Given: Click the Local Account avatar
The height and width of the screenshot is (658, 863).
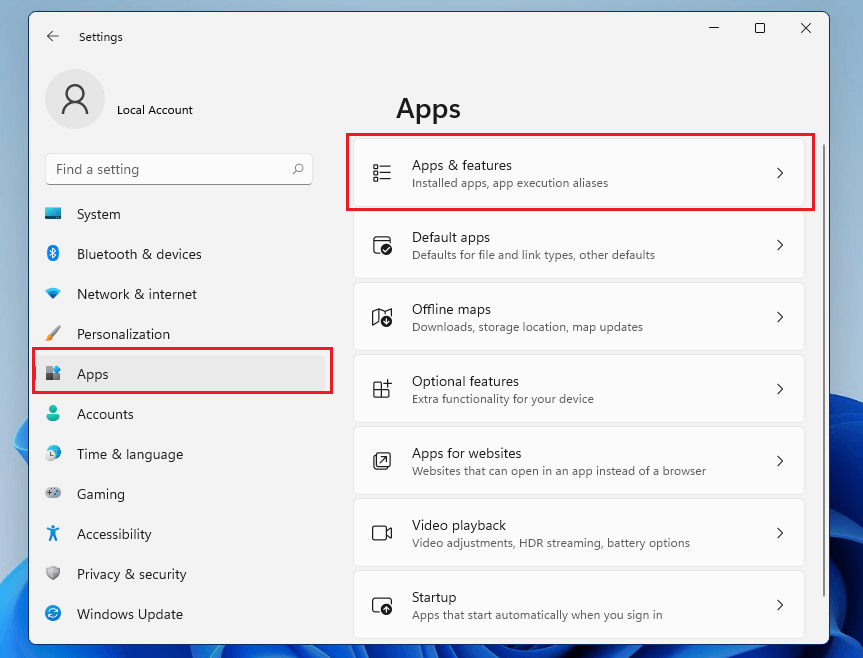Looking at the screenshot, I should click(75, 100).
